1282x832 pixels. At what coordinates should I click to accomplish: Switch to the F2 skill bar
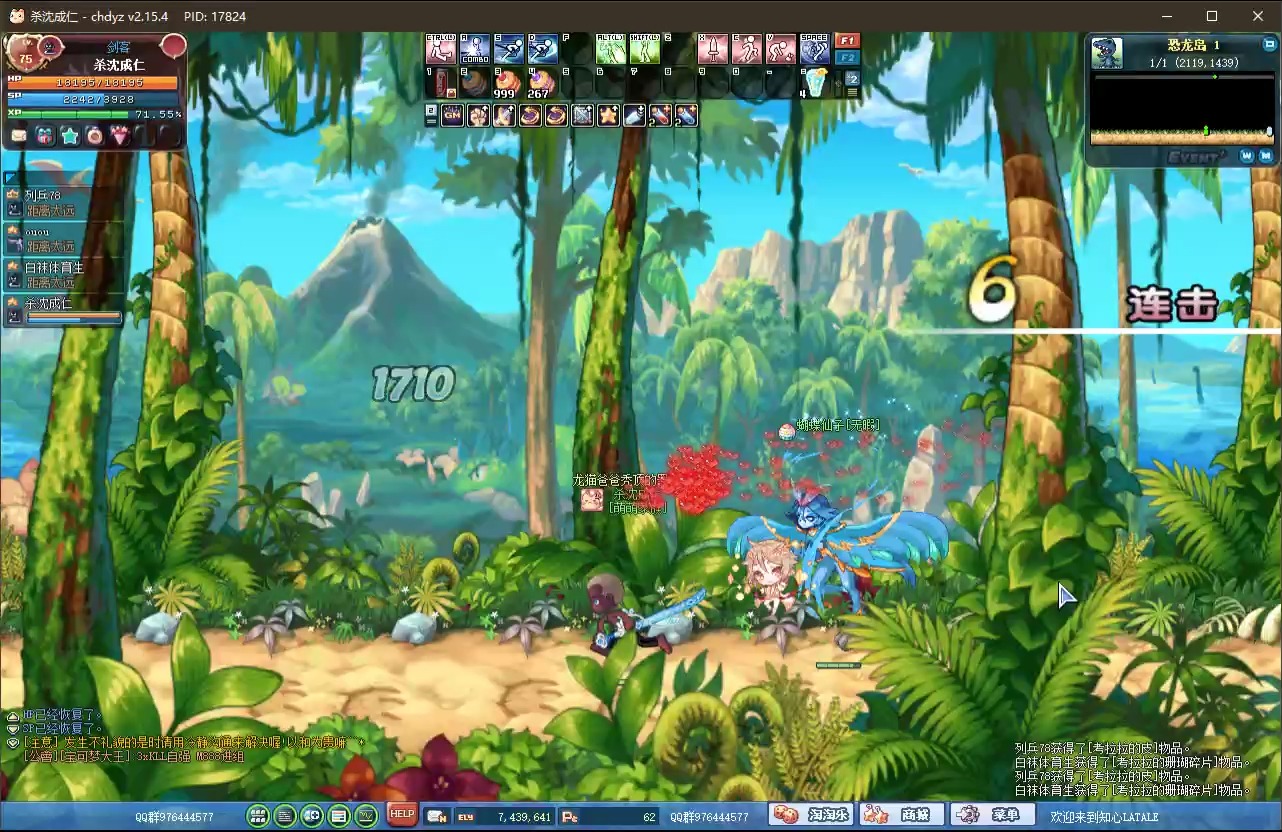coord(847,59)
